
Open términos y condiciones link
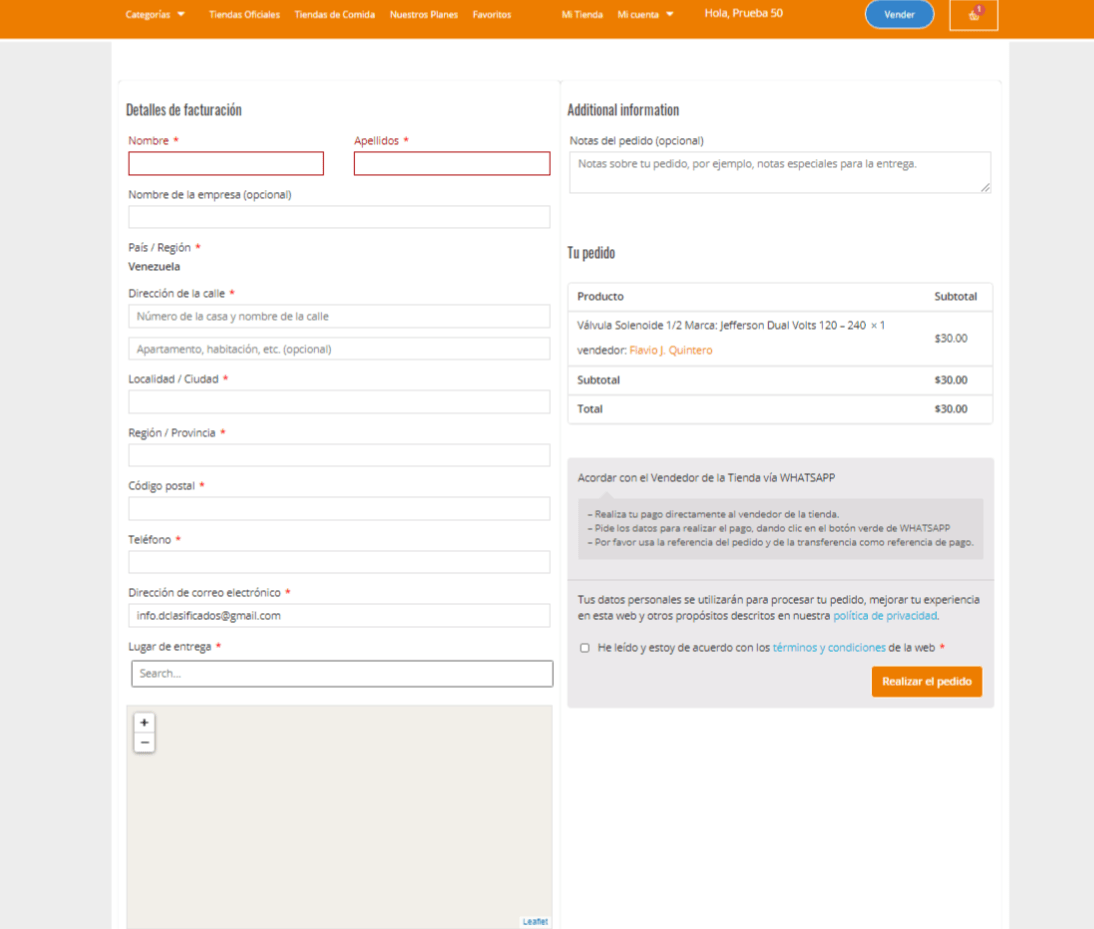tap(829, 648)
